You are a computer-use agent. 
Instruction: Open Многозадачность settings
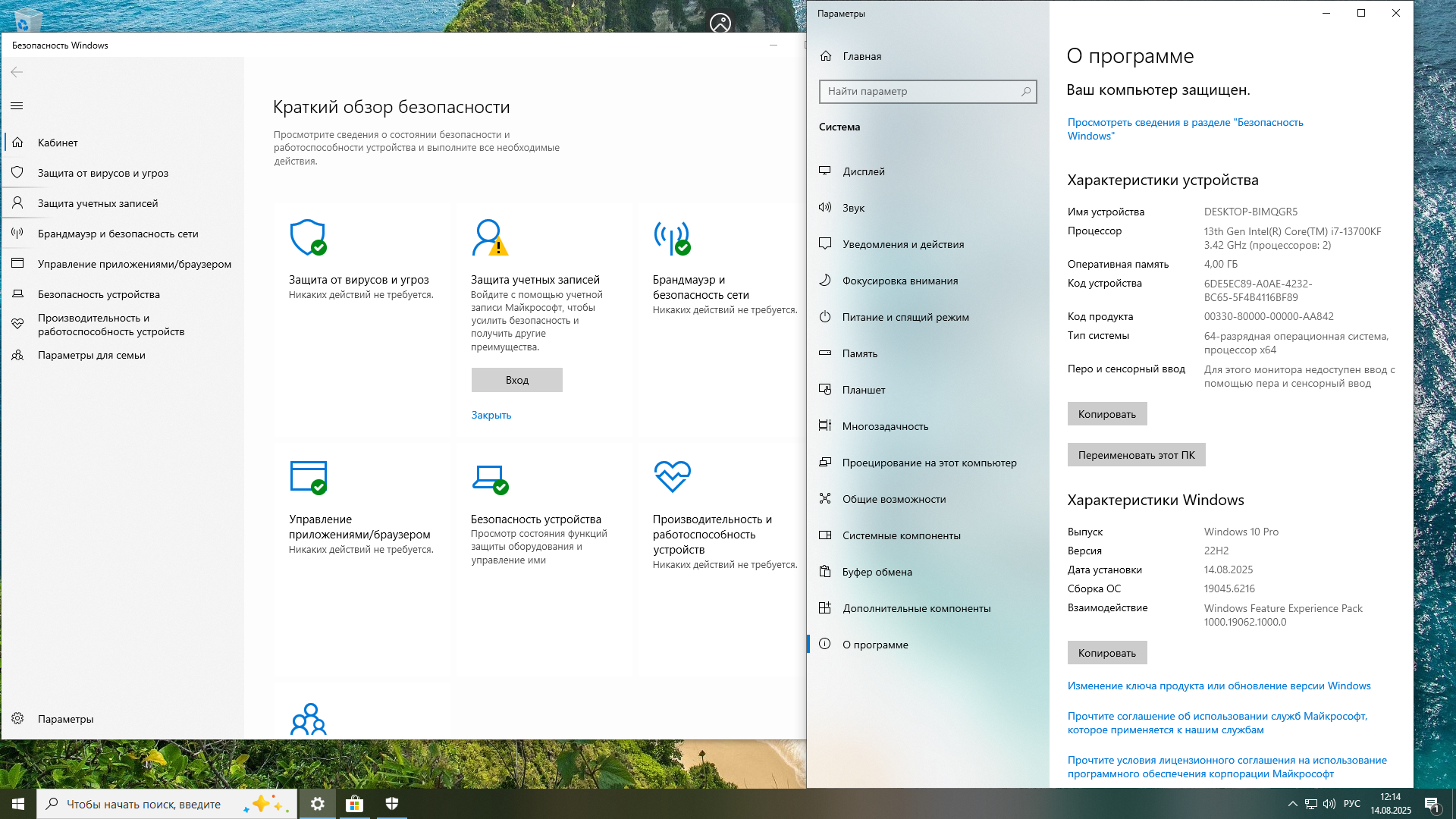928,426
